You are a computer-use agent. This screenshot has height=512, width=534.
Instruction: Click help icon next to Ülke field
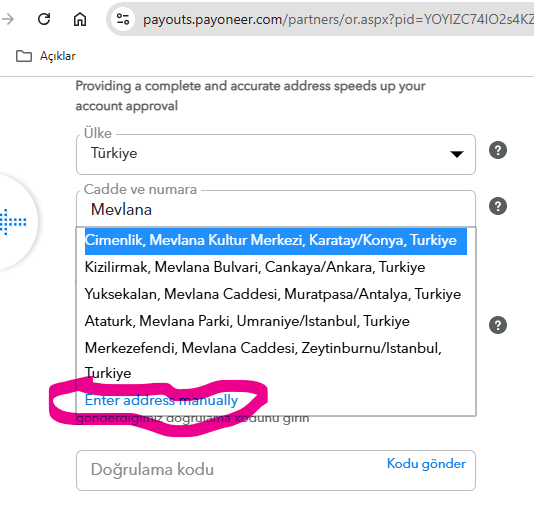click(498, 150)
